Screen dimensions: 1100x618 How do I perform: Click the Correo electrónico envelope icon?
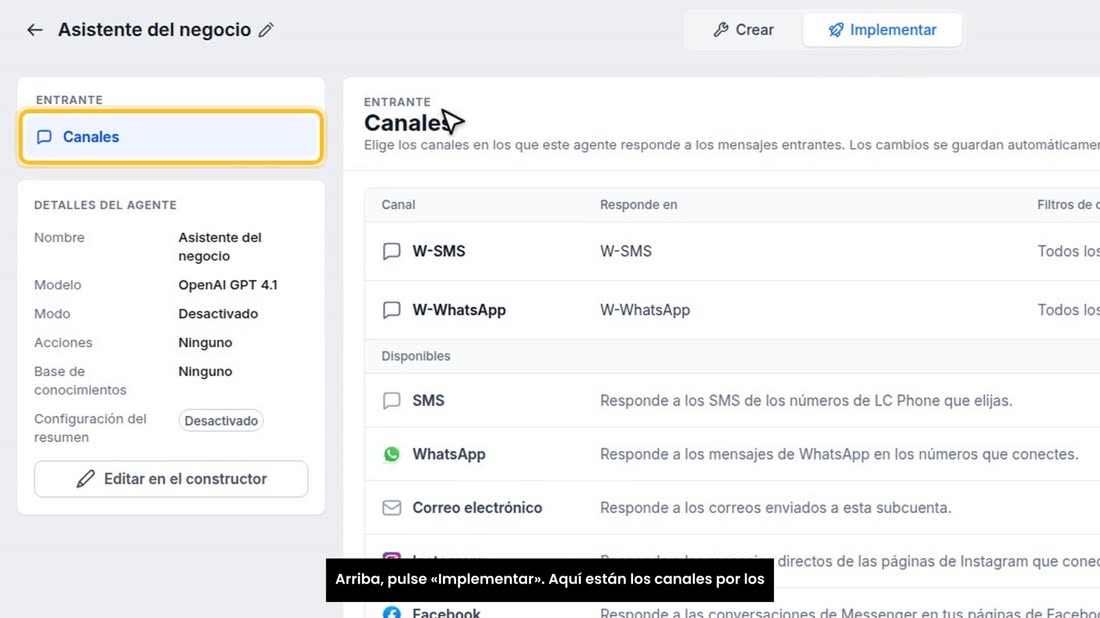[x=391, y=508]
